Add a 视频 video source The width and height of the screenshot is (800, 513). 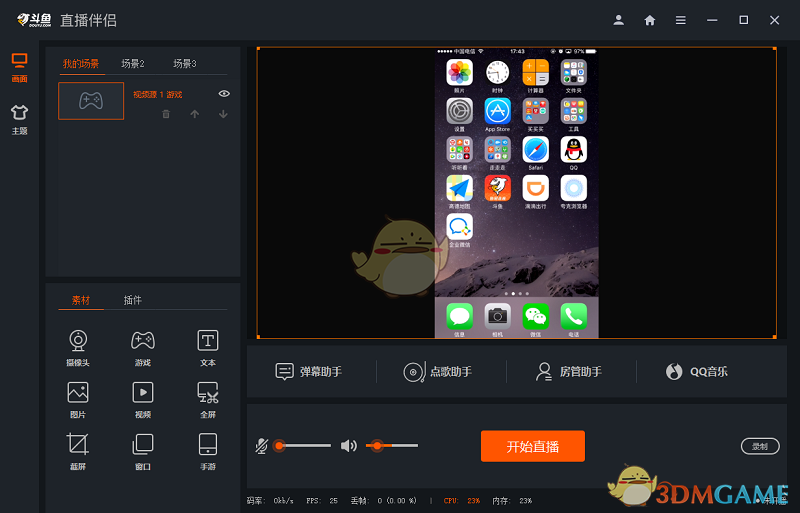tap(143, 400)
